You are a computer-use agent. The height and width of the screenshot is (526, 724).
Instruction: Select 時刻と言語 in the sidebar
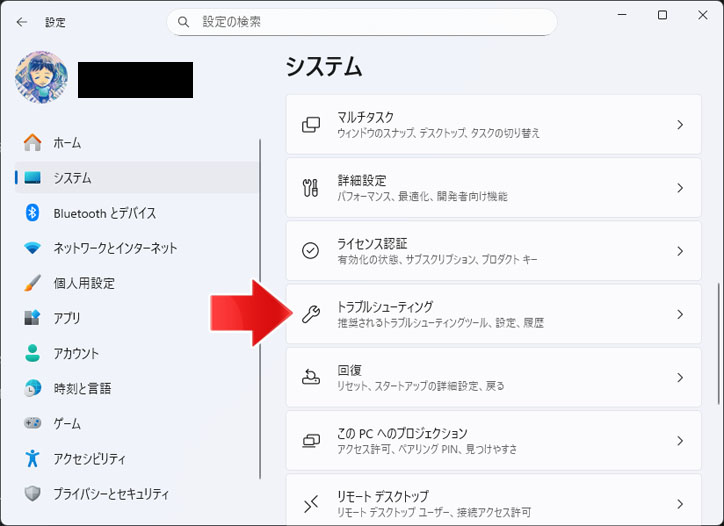click(82, 388)
